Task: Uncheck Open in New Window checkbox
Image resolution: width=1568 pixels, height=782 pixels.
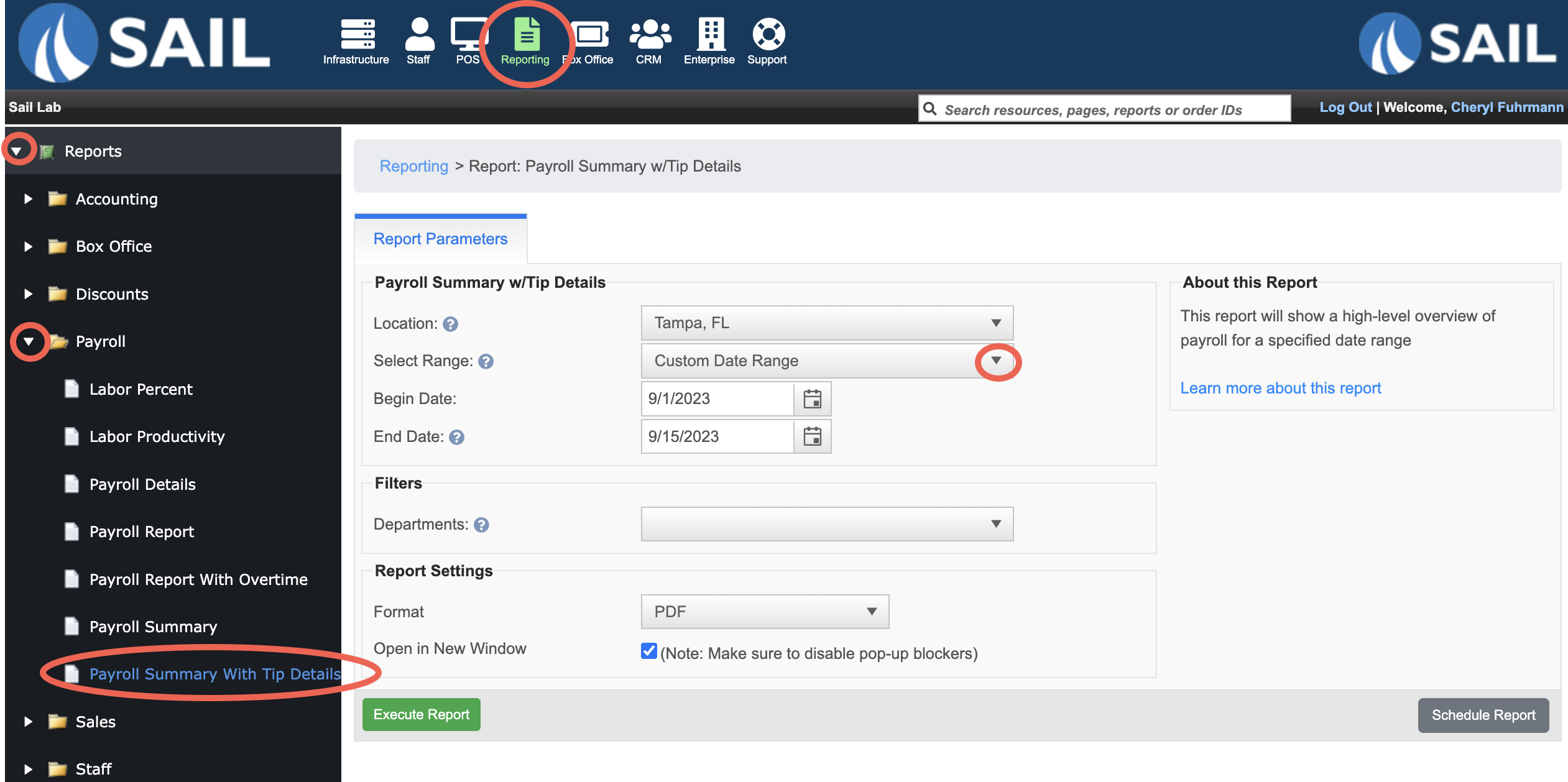Action: click(x=648, y=651)
